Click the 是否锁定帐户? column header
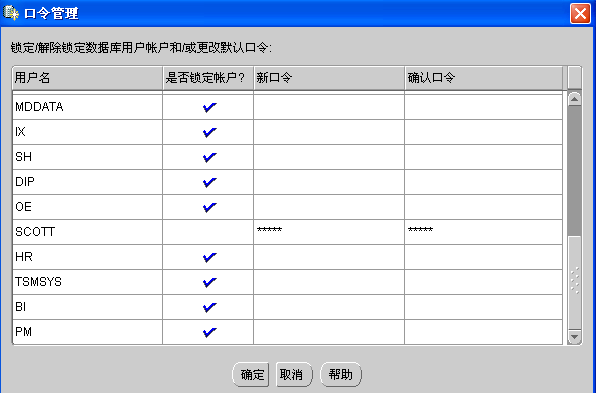The image size is (596, 393). point(208,78)
